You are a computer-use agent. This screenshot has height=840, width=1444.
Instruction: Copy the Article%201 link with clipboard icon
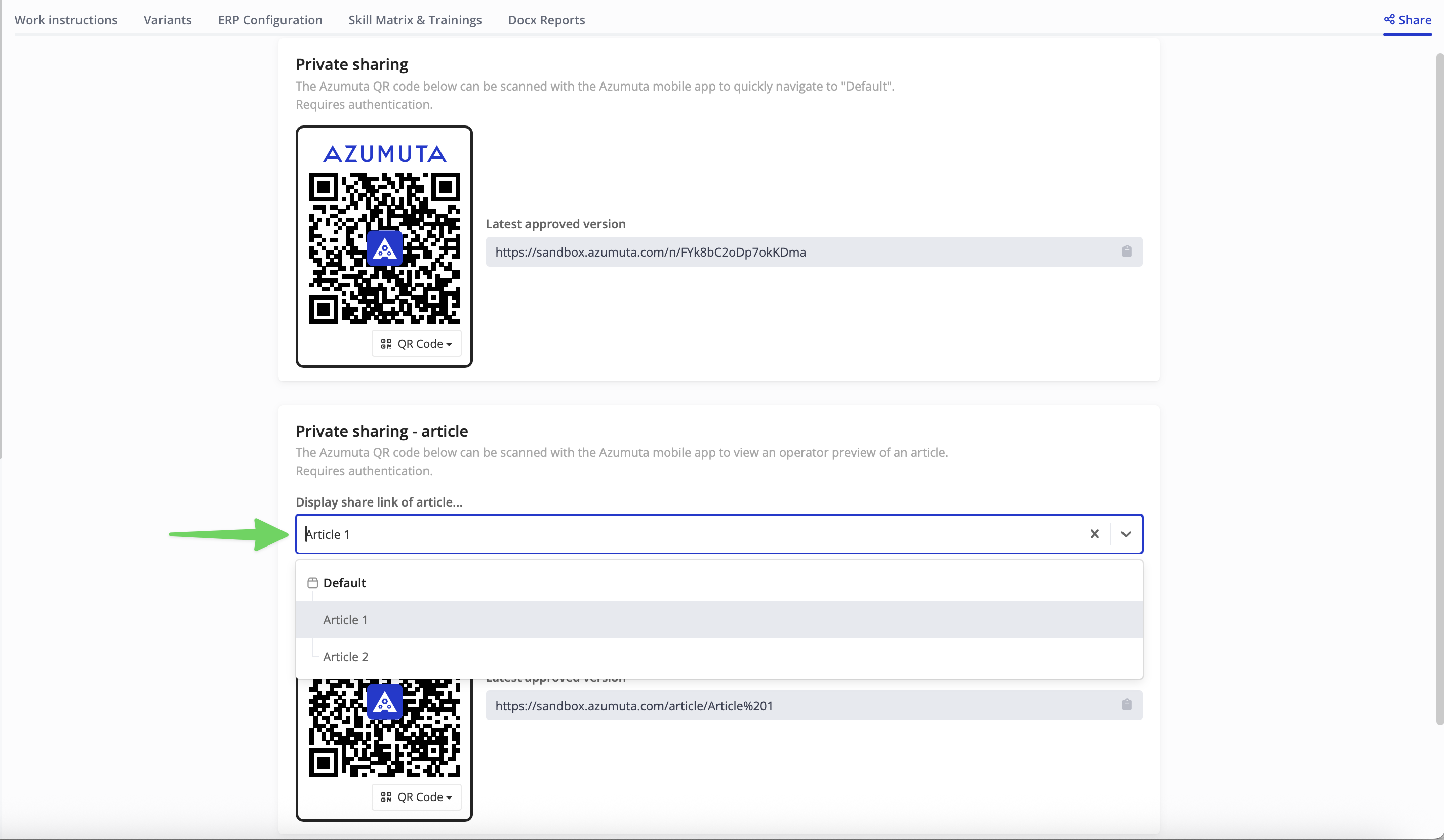coord(1127,705)
